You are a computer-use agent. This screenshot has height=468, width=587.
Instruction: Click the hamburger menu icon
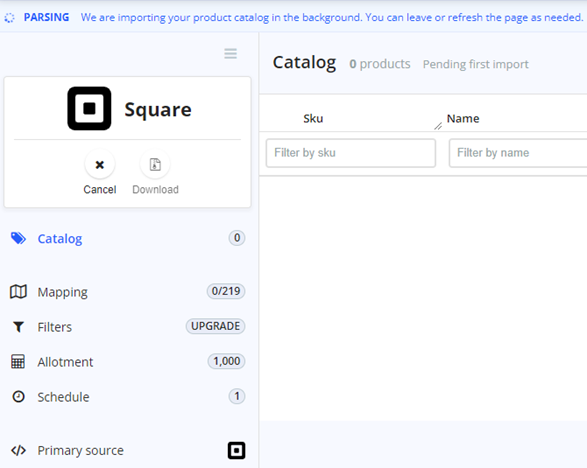pos(230,54)
